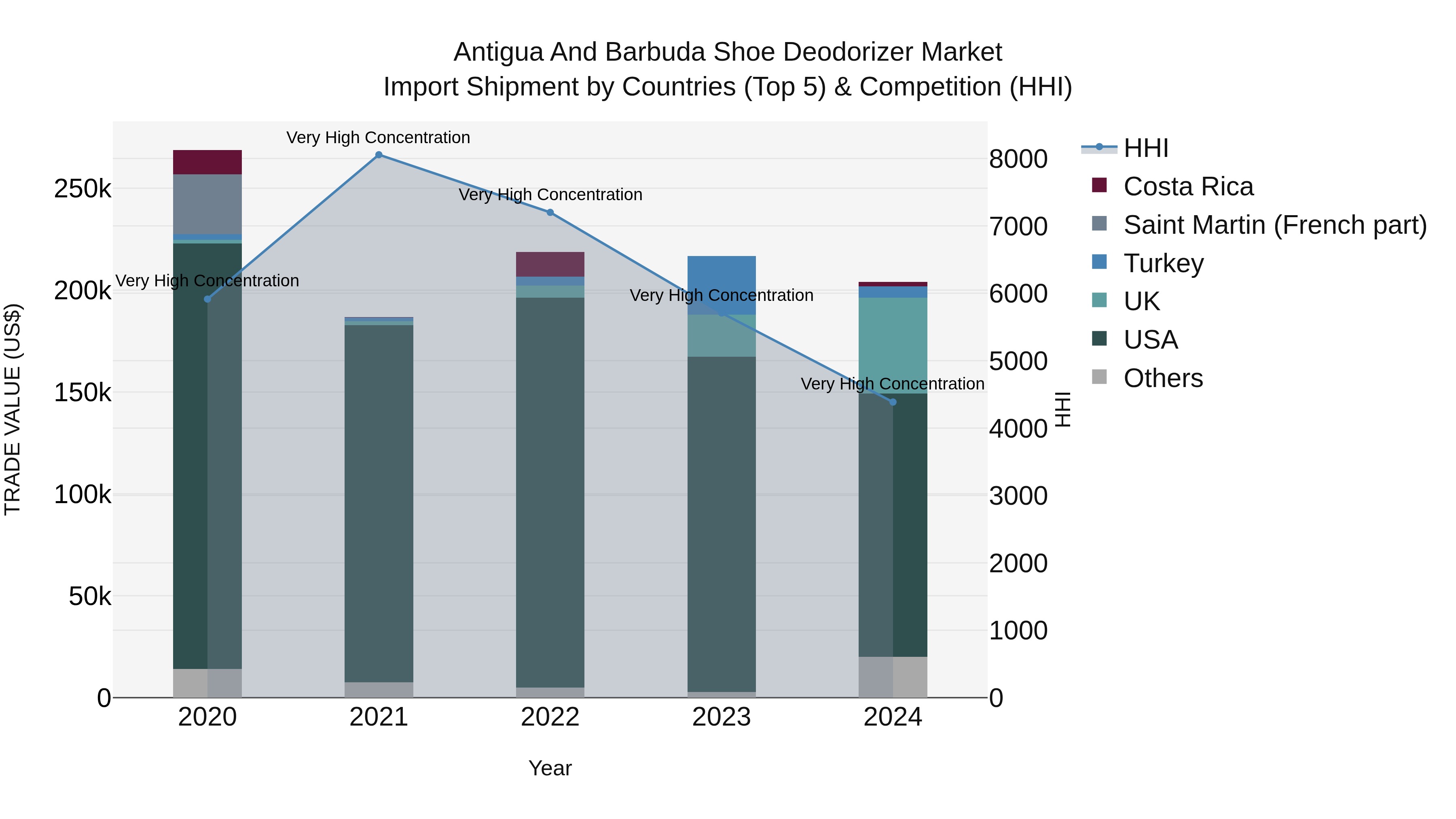Click the rotated HHI right-axis title
The image size is (1456, 819).
coord(1063,410)
